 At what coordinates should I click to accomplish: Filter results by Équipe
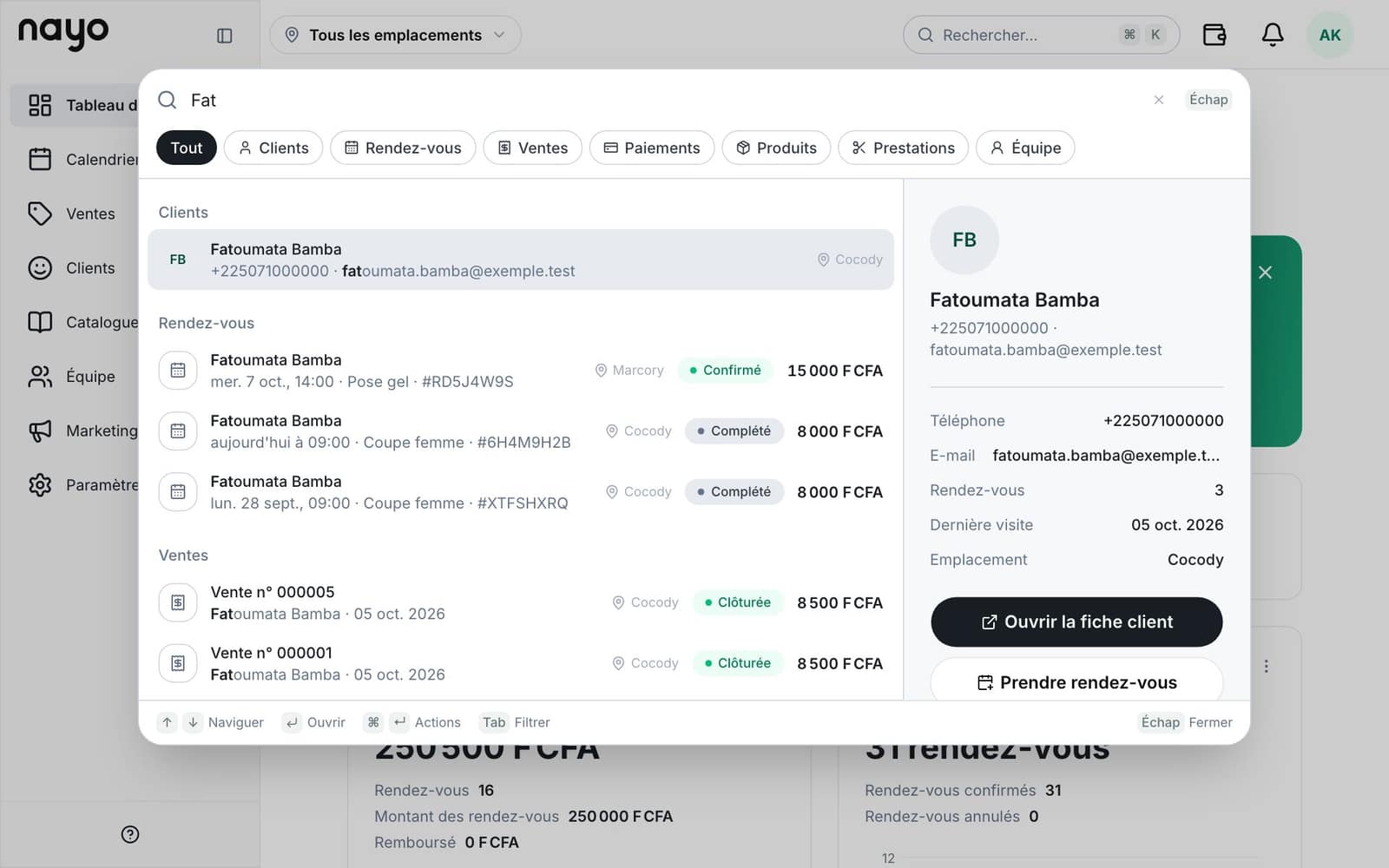coord(1025,148)
